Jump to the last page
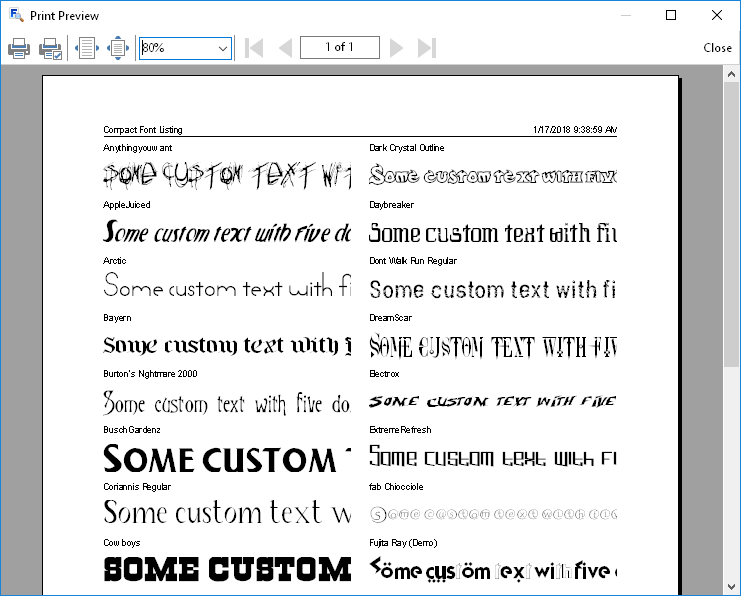The image size is (741, 596). click(427, 48)
